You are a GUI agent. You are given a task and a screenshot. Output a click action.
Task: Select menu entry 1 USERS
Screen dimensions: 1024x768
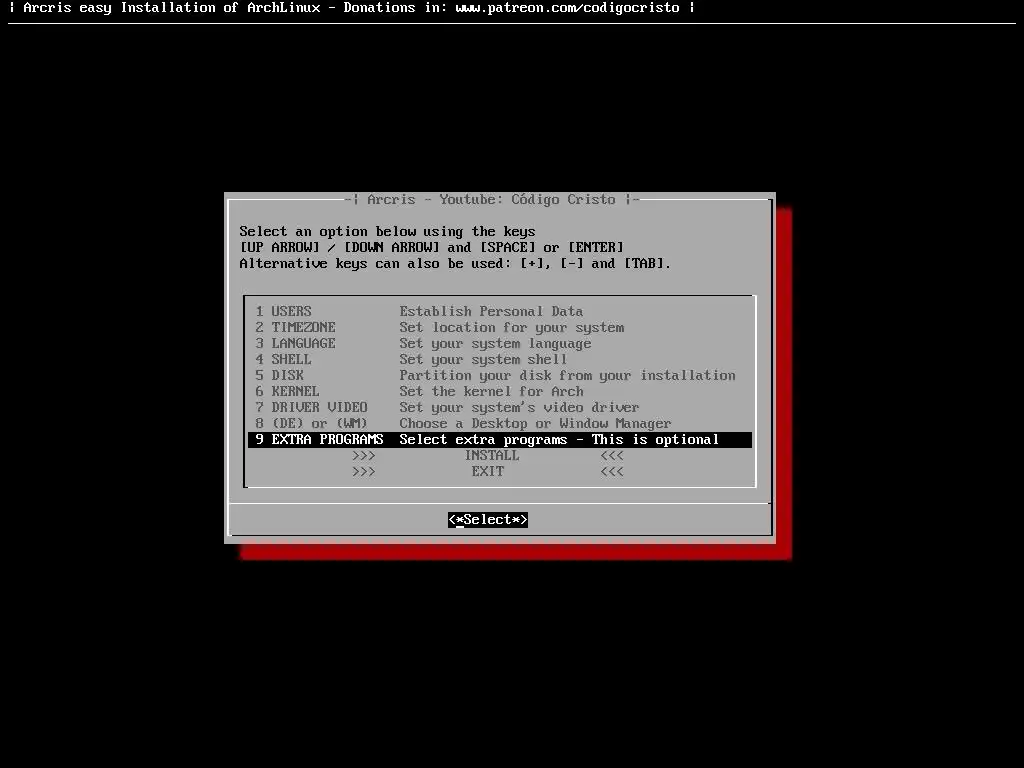tap(500, 312)
